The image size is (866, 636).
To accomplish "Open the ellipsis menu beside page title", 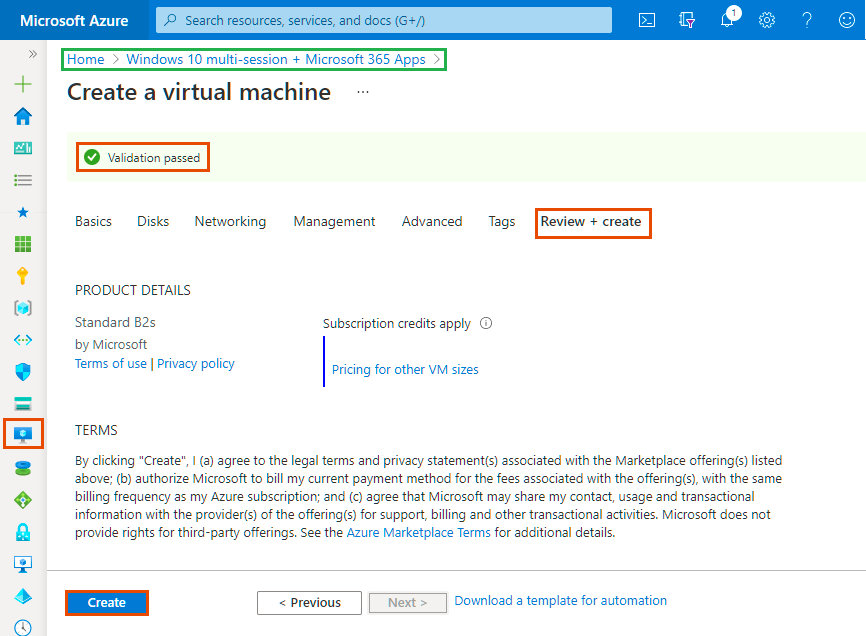I will coord(363,92).
